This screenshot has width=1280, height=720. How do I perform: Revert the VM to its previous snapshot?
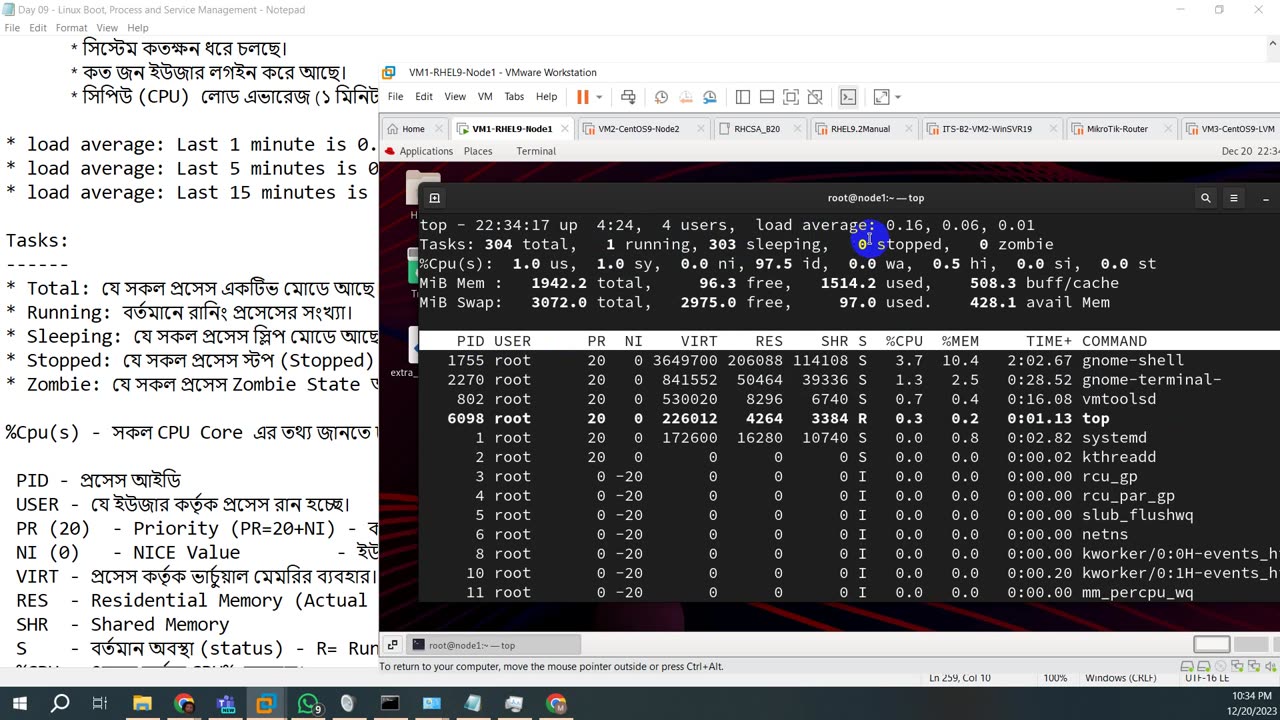pyautogui.click(x=685, y=97)
